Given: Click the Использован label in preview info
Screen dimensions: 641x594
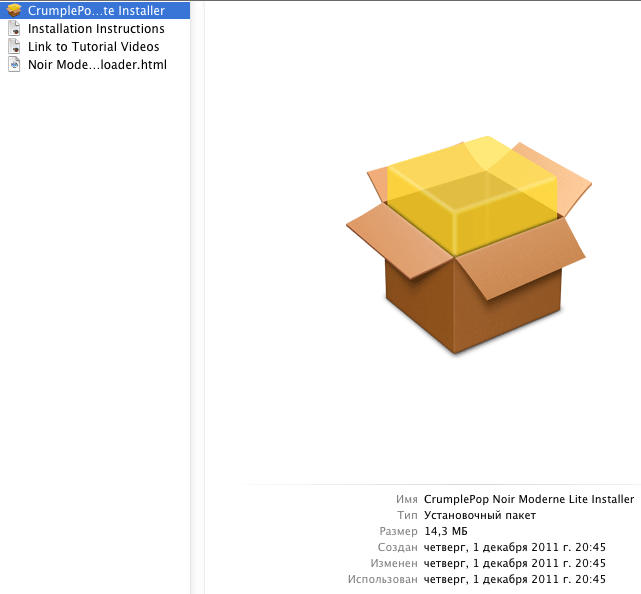Looking at the screenshot, I should tap(383, 579).
